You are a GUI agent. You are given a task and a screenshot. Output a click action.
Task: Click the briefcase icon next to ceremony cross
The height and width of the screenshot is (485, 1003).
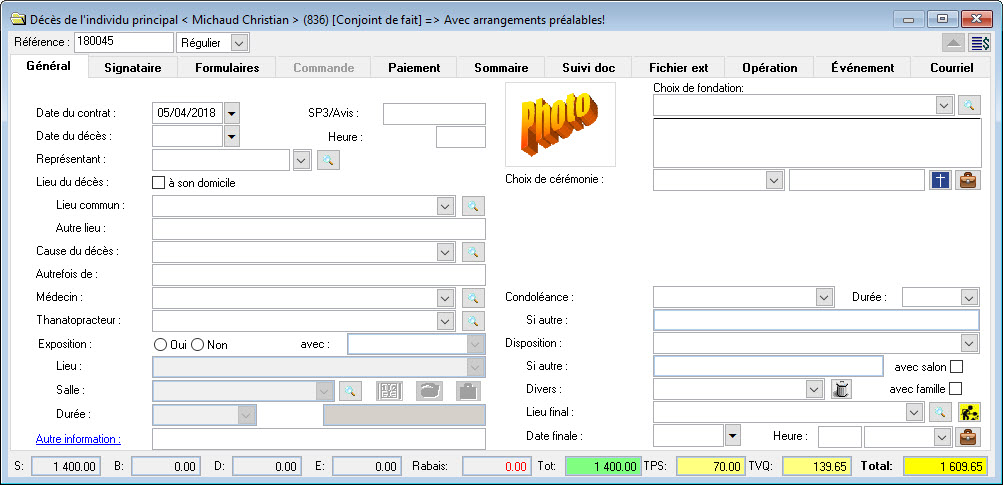[968, 180]
